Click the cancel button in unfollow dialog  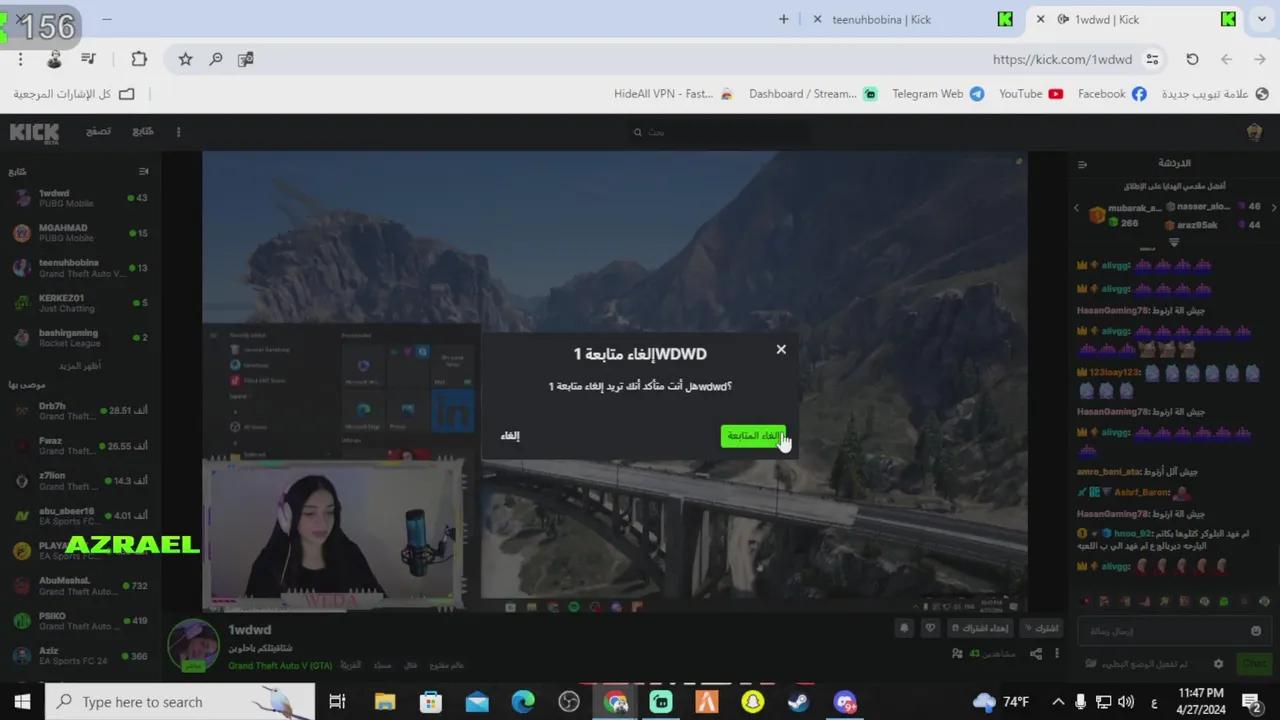(510, 436)
